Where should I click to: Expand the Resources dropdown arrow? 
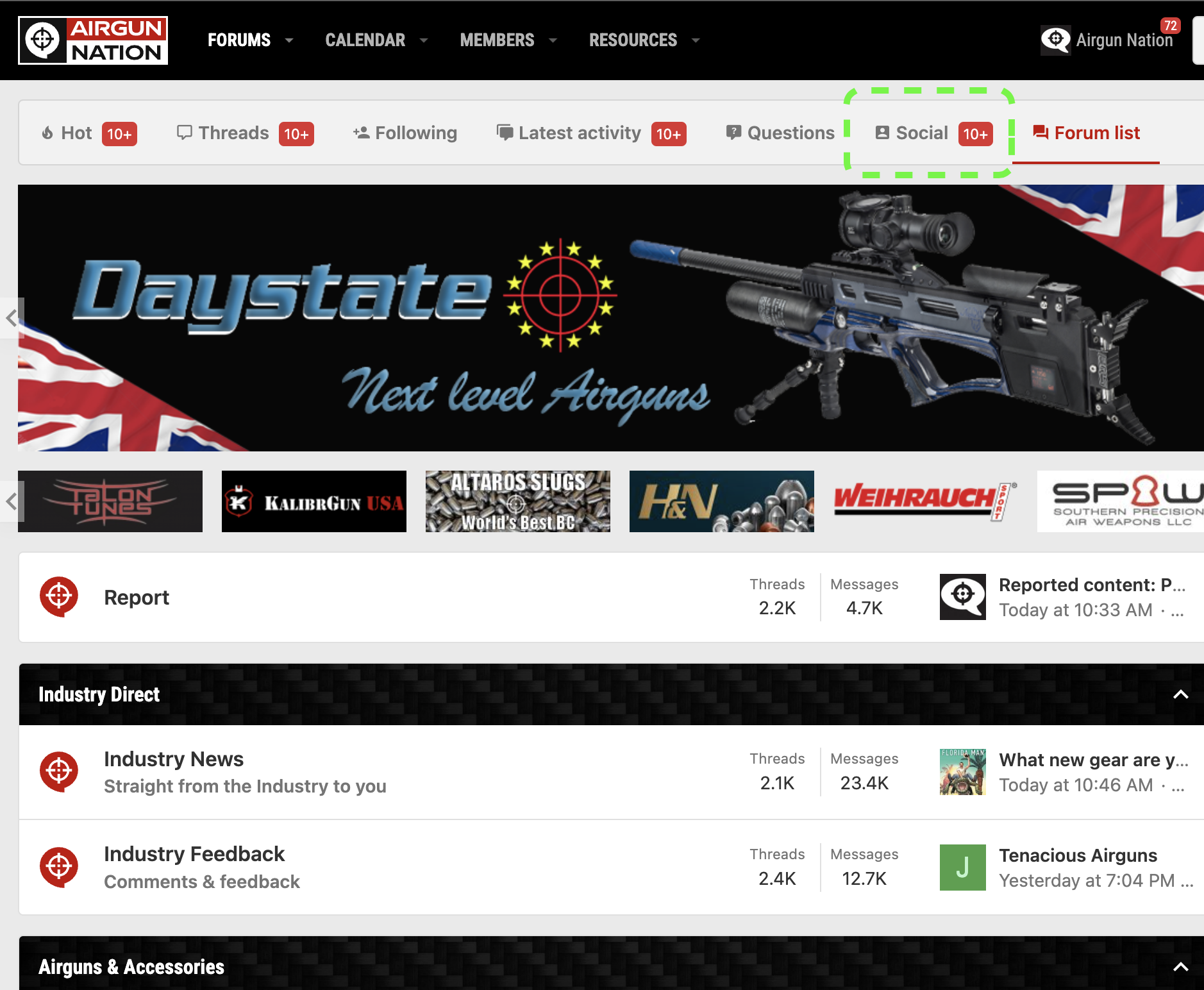coord(696,40)
